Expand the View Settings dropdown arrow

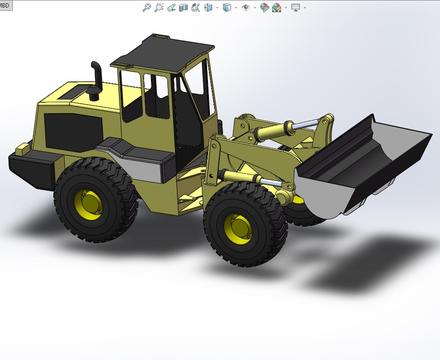click(305, 7)
